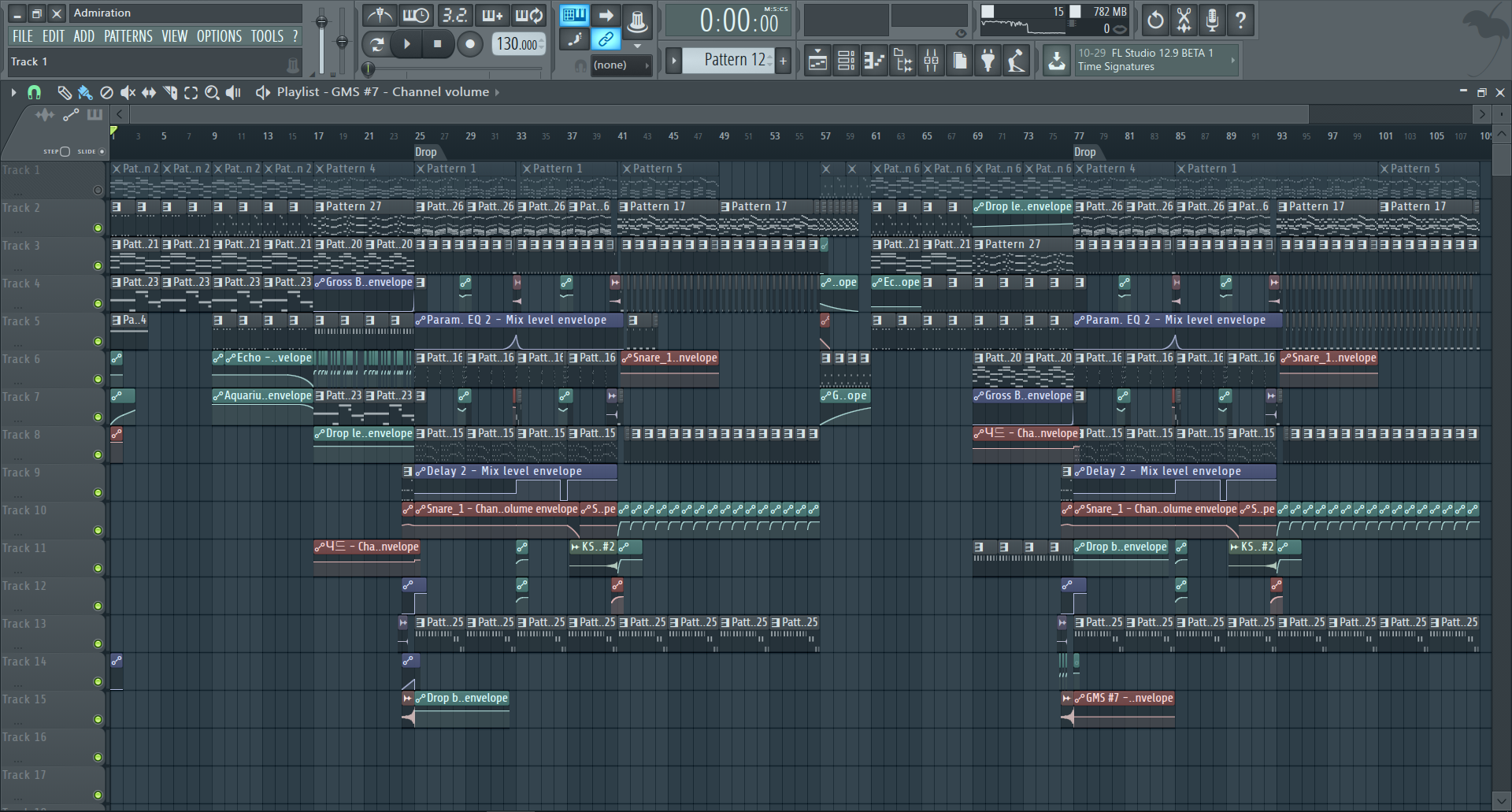
Task: Open the FILE menu
Action: click(23, 36)
